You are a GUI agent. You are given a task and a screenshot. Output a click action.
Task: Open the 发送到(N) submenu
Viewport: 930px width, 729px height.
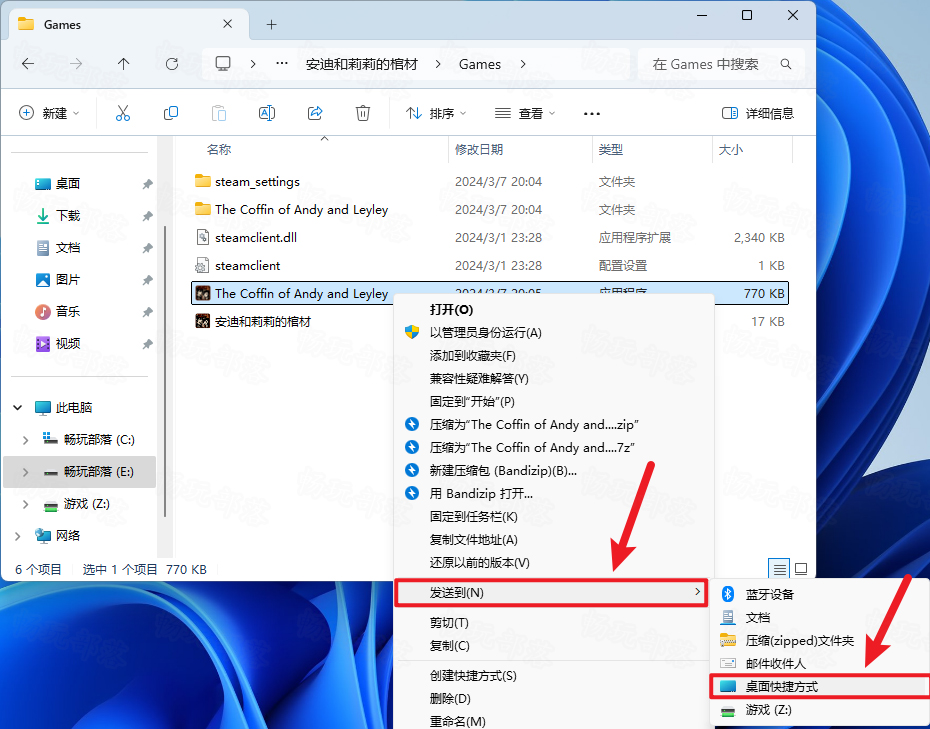(552, 592)
